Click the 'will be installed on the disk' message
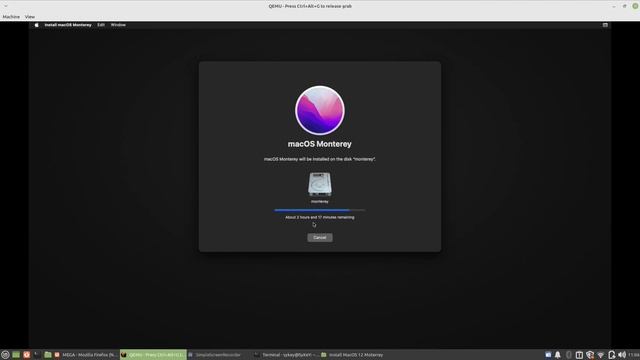Screen dimensions: 640x360 (320, 159)
